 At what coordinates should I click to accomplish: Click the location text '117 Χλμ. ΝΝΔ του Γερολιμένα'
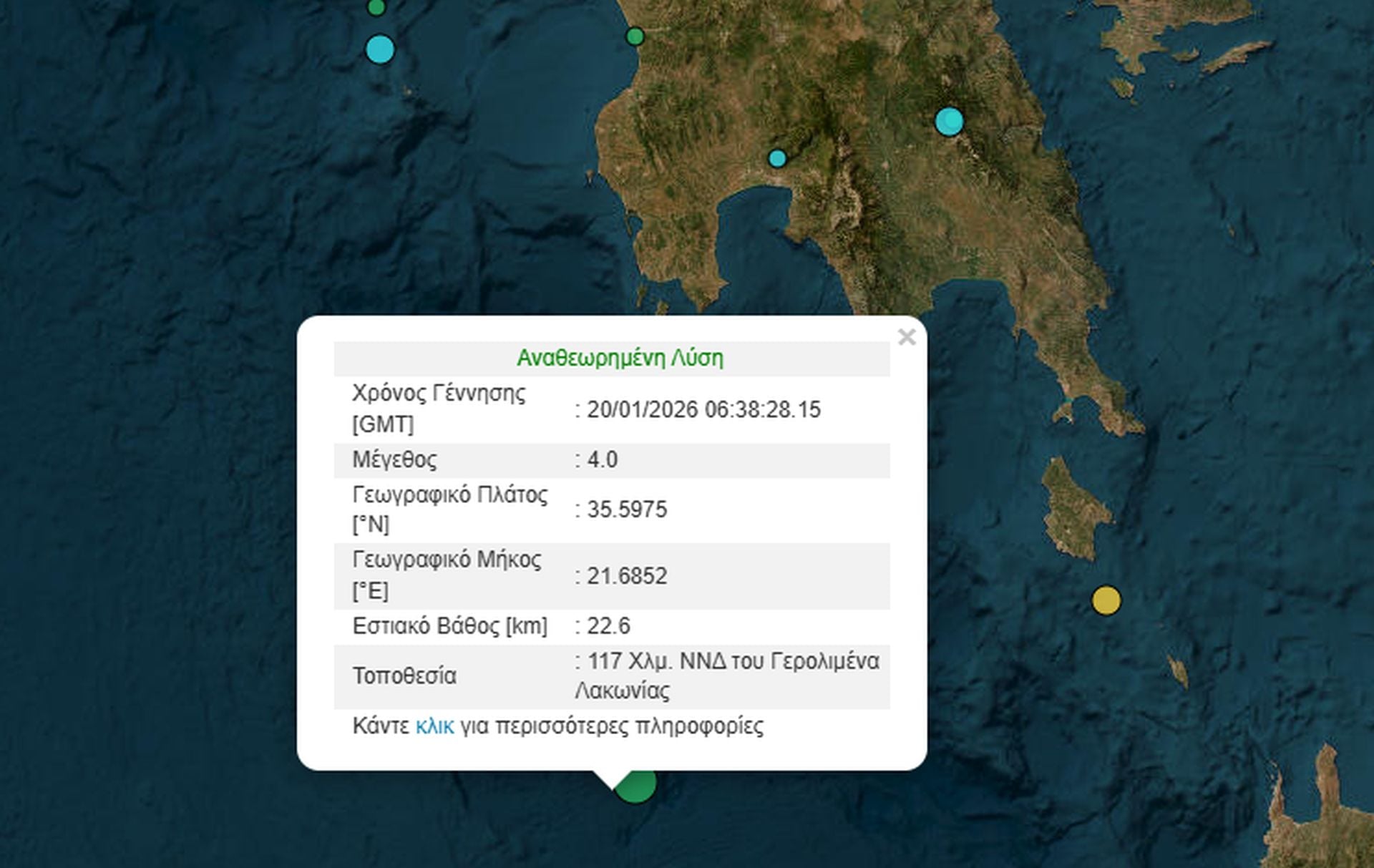click(733, 661)
